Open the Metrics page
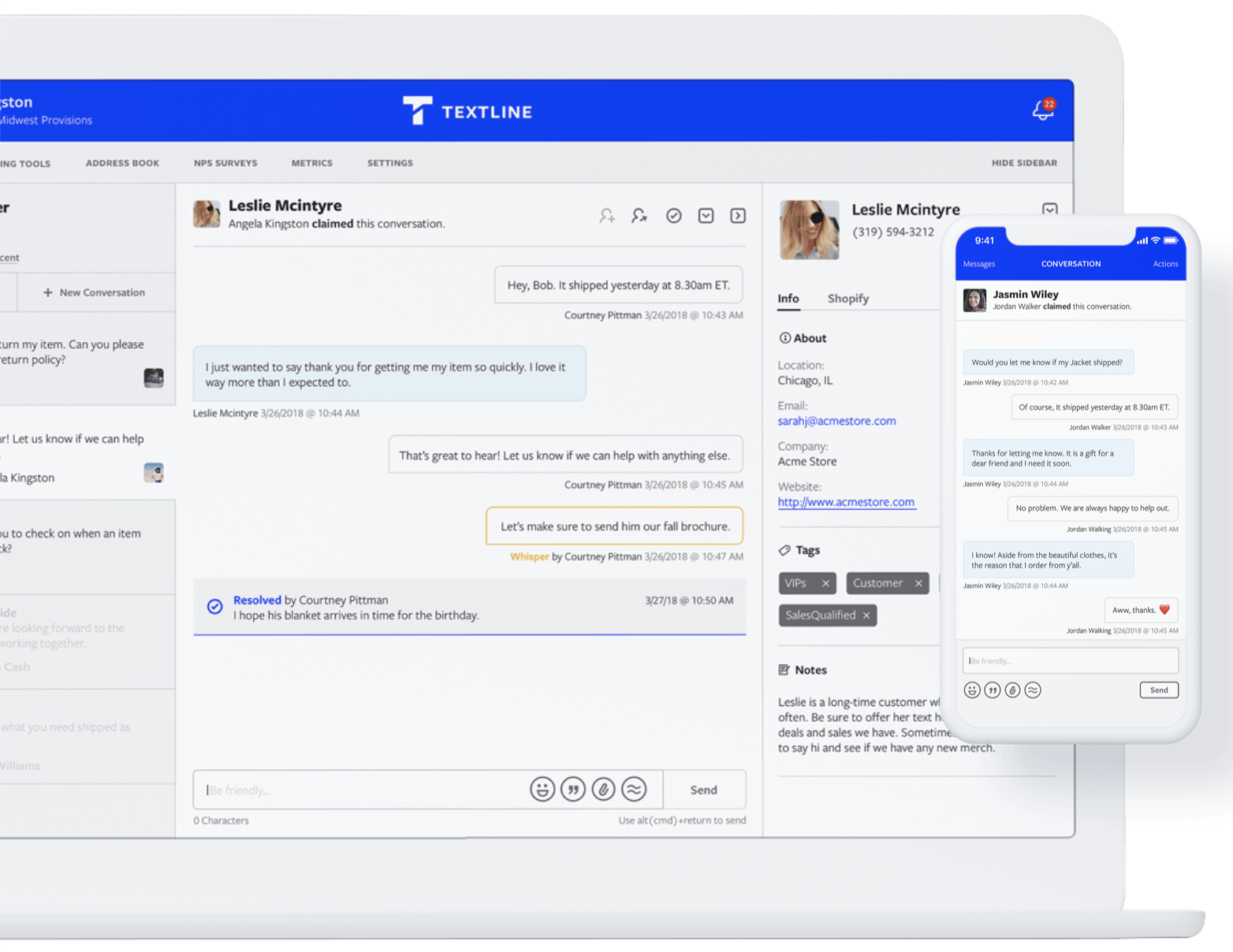 pos(312,163)
